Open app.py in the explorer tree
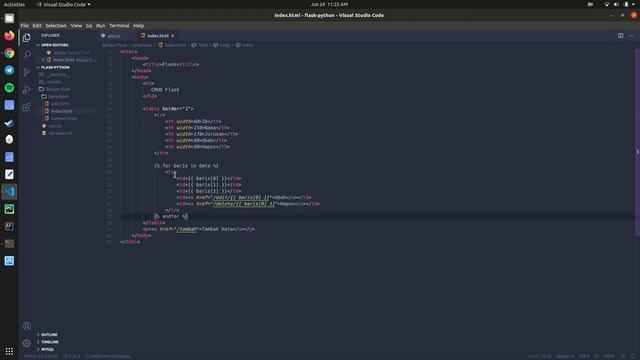The width and height of the screenshot is (640, 360). pyautogui.click(x=55, y=126)
